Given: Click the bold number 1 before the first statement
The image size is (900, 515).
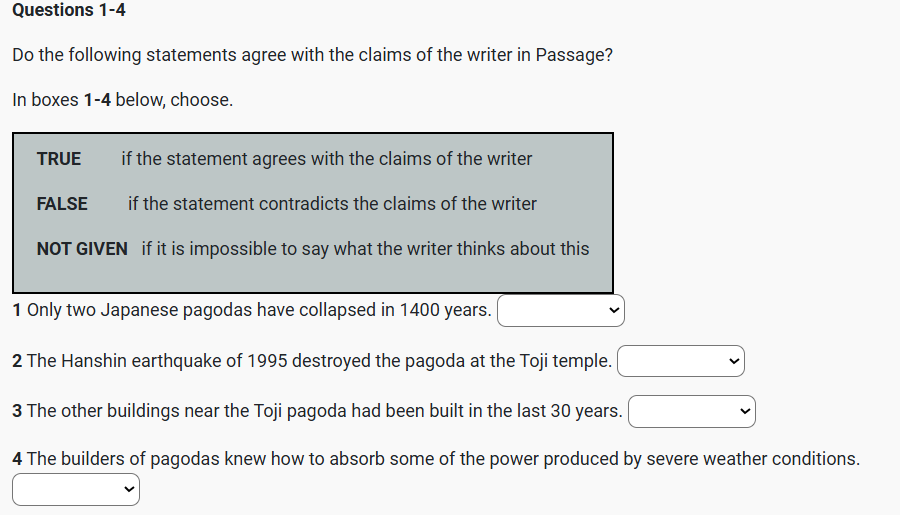Looking at the screenshot, I should [18, 310].
